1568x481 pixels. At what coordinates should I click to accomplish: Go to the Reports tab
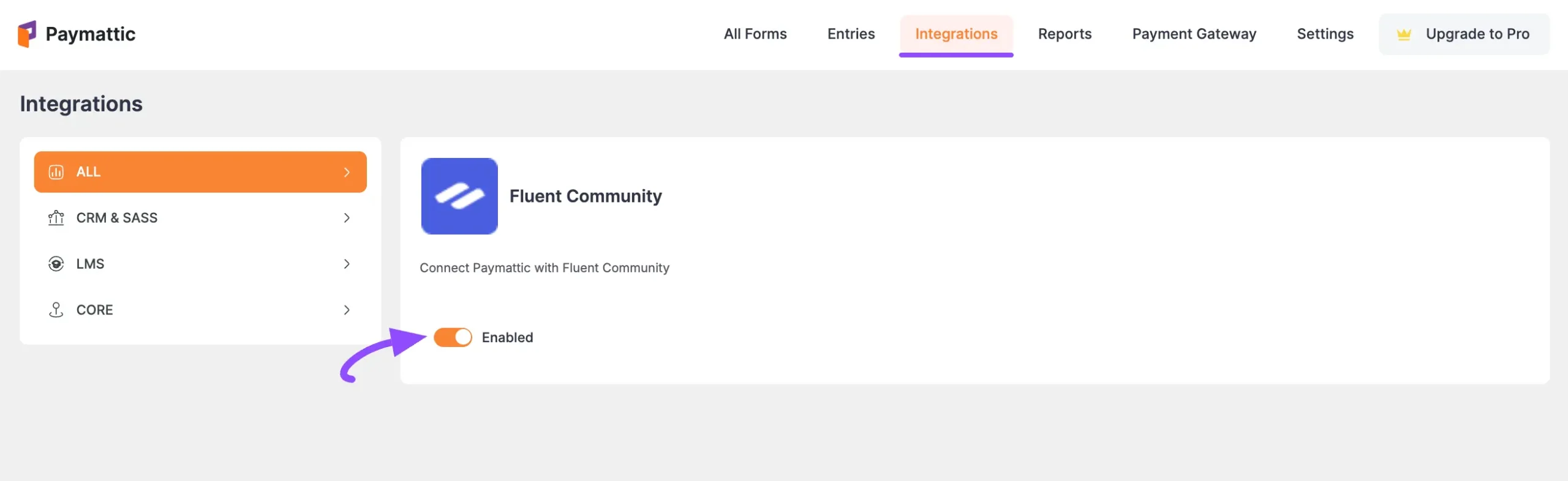1065,34
